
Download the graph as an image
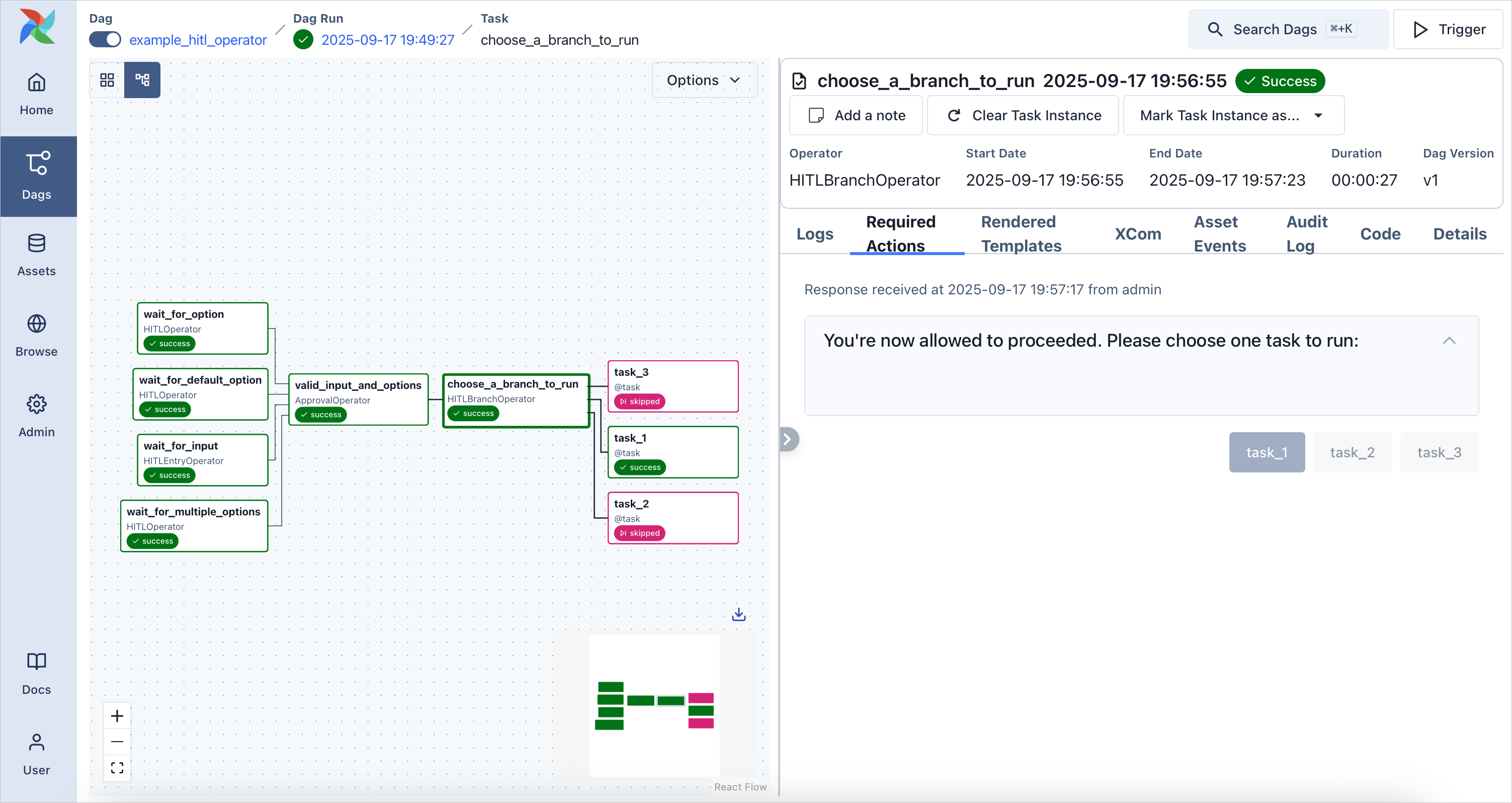[738, 614]
